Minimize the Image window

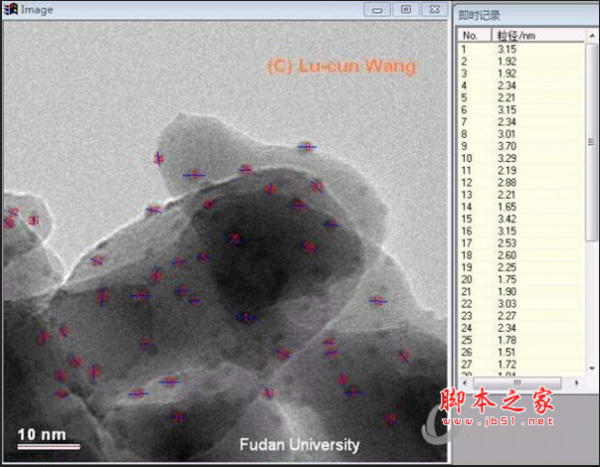coord(377,10)
